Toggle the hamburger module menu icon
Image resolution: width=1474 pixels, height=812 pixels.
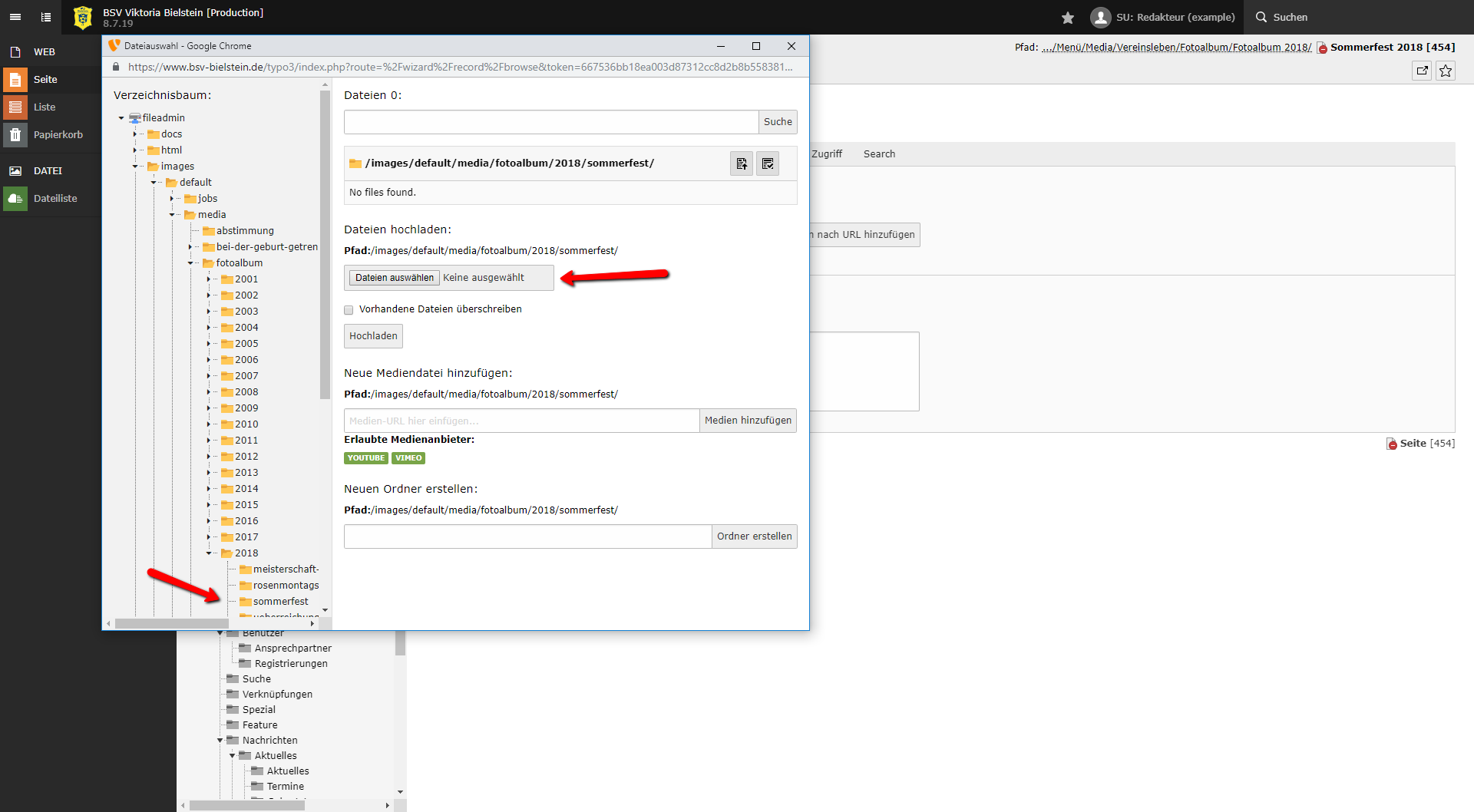pyautogui.click(x=15, y=17)
